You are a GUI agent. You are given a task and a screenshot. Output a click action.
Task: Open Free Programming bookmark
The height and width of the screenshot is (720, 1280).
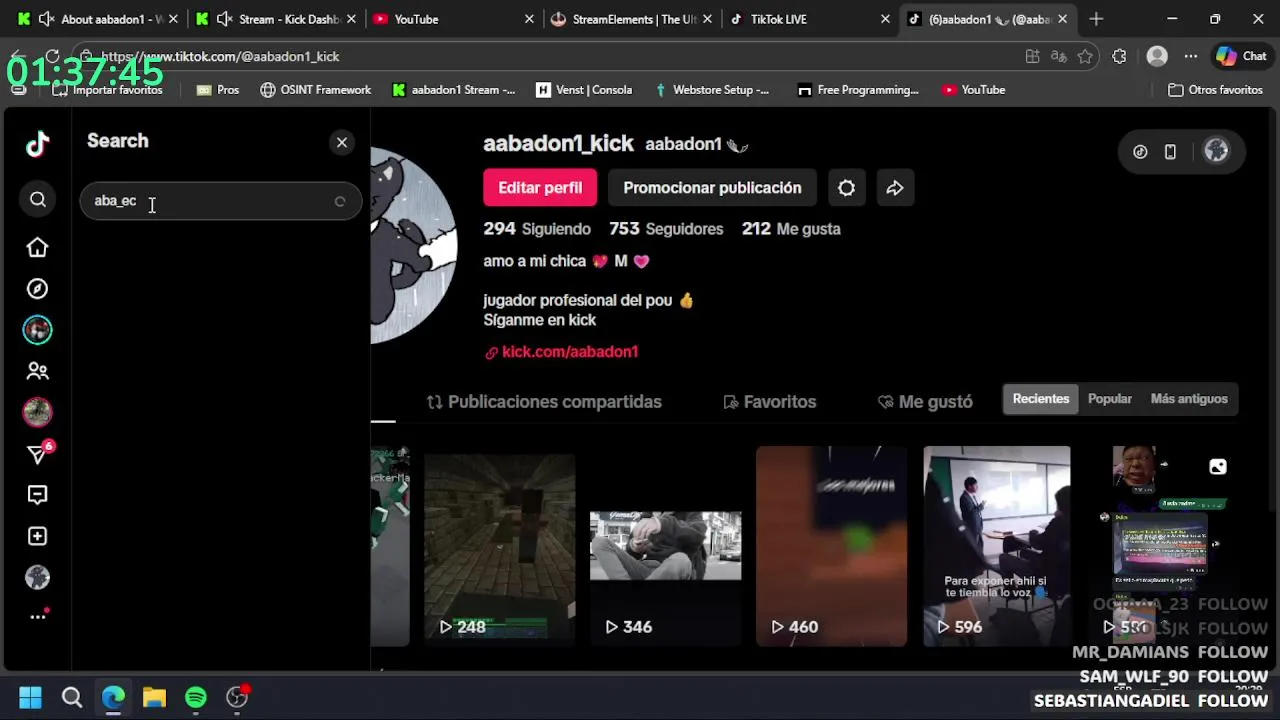[857, 90]
